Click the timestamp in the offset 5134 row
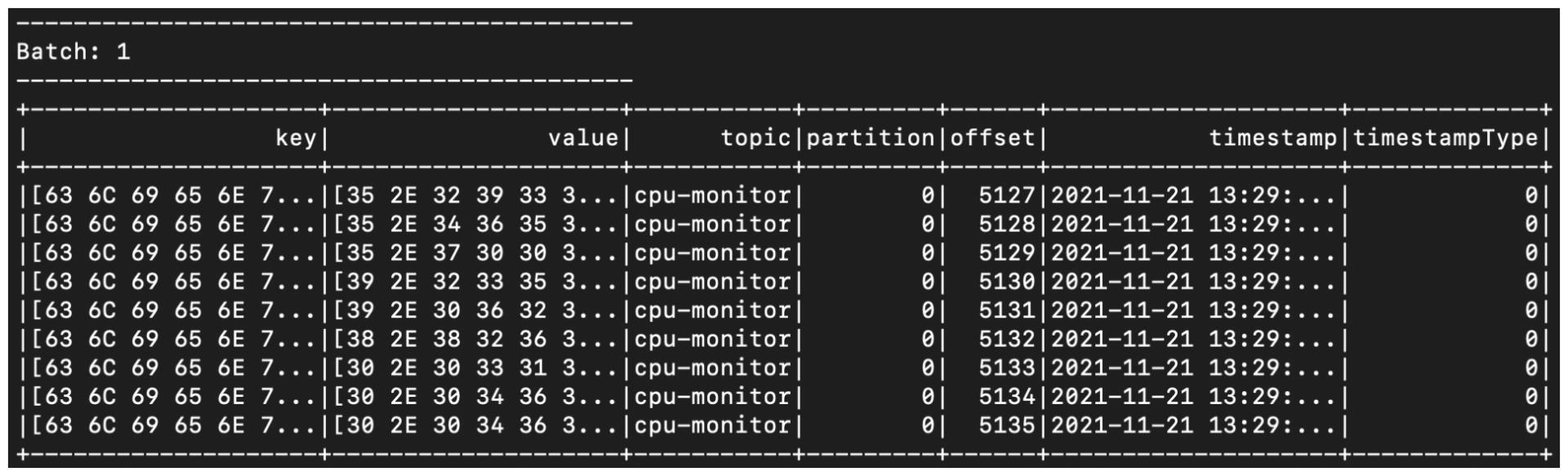The image size is (1568, 476). pyautogui.click(x=1192, y=397)
